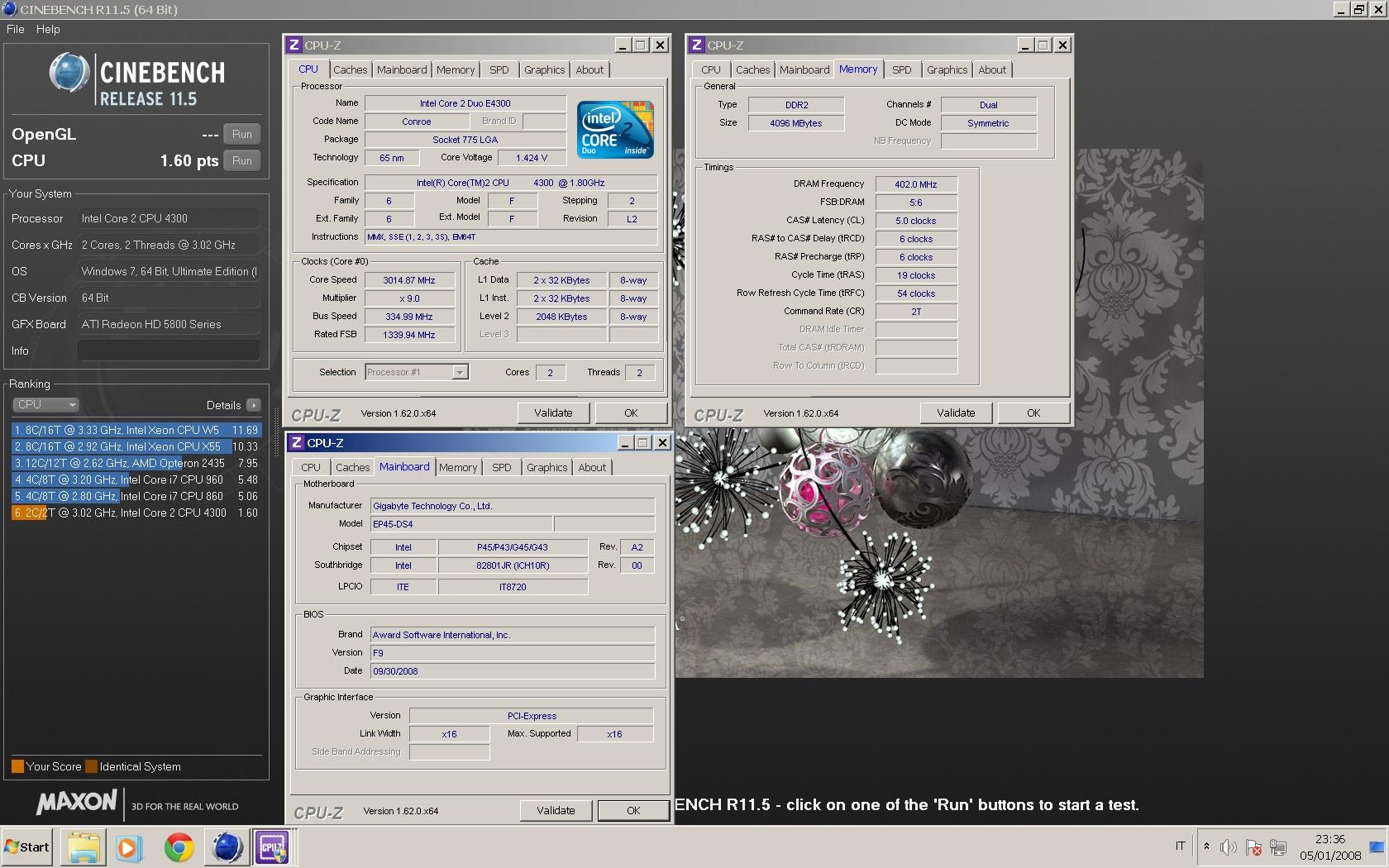This screenshot has width=1389, height=868.
Task: Click the Info input field
Action: click(x=169, y=351)
